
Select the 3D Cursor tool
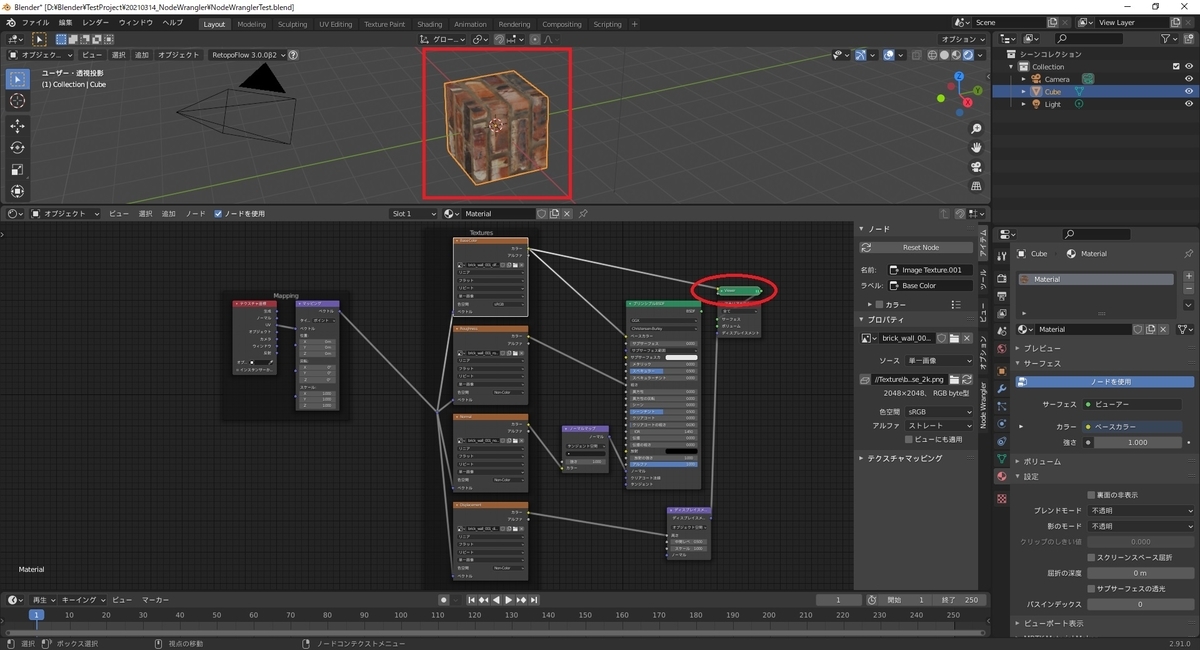click(17, 101)
